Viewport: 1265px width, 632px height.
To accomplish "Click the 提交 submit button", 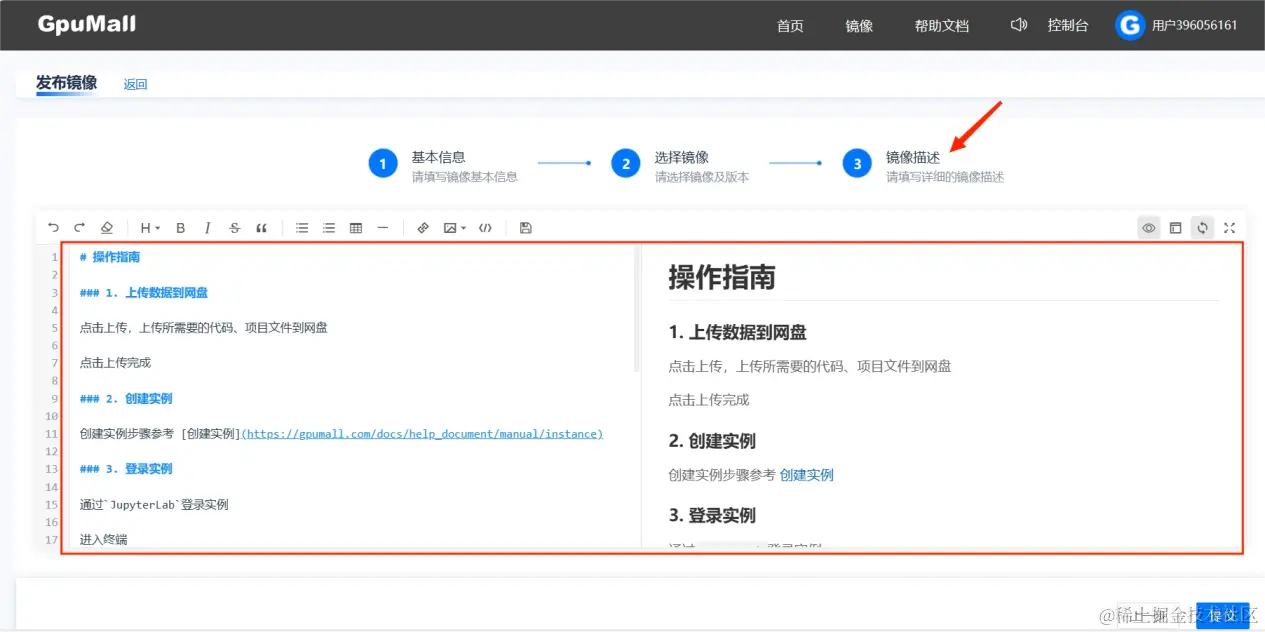I will 1223,616.
